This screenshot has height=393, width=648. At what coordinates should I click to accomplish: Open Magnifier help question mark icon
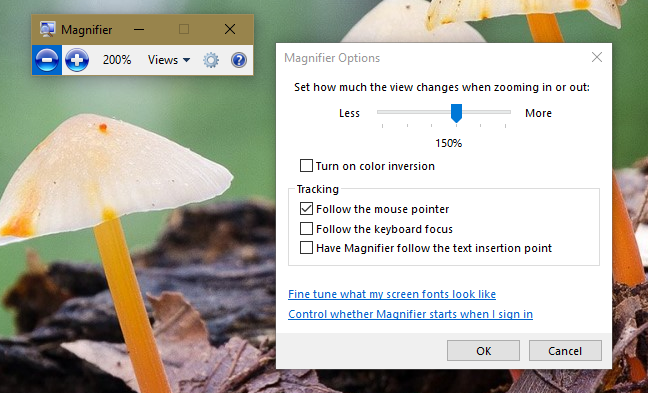[239, 60]
